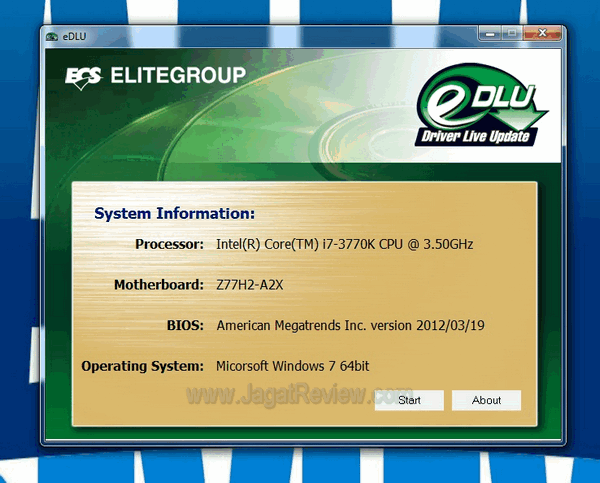Click the Processor label

click(x=170, y=244)
